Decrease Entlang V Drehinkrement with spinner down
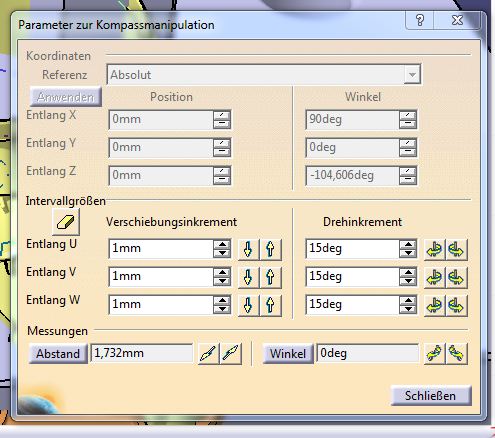495x438 pixels. click(408, 281)
